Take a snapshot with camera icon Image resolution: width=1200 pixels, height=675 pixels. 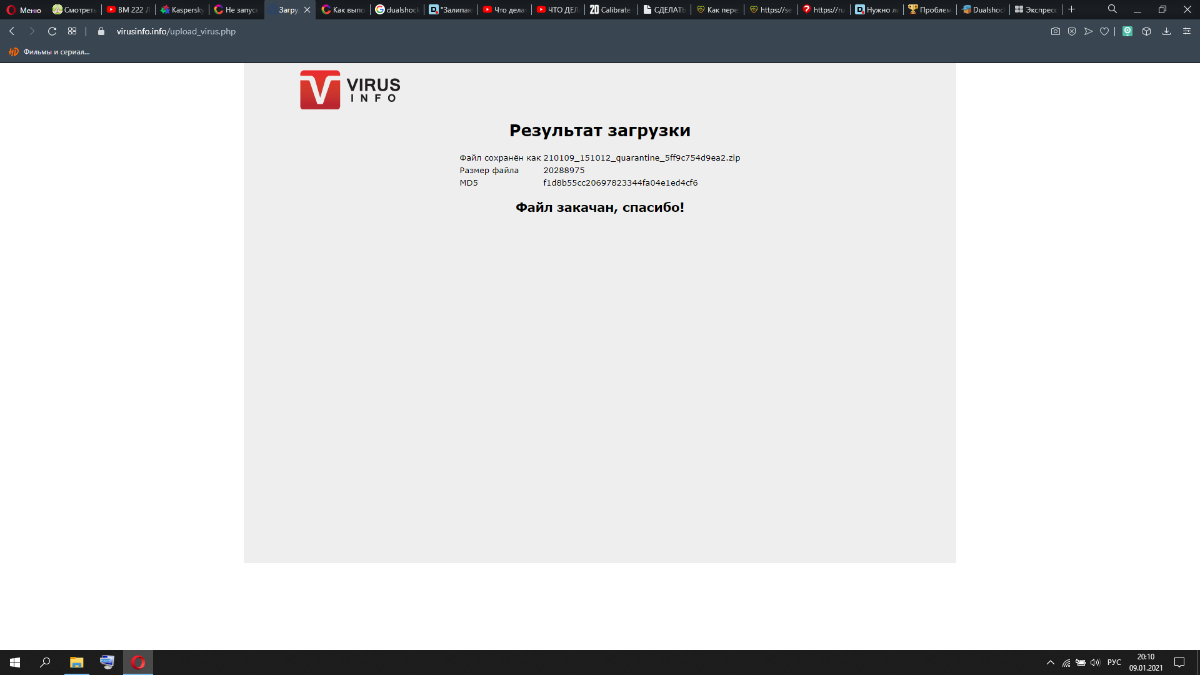tap(1055, 31)
